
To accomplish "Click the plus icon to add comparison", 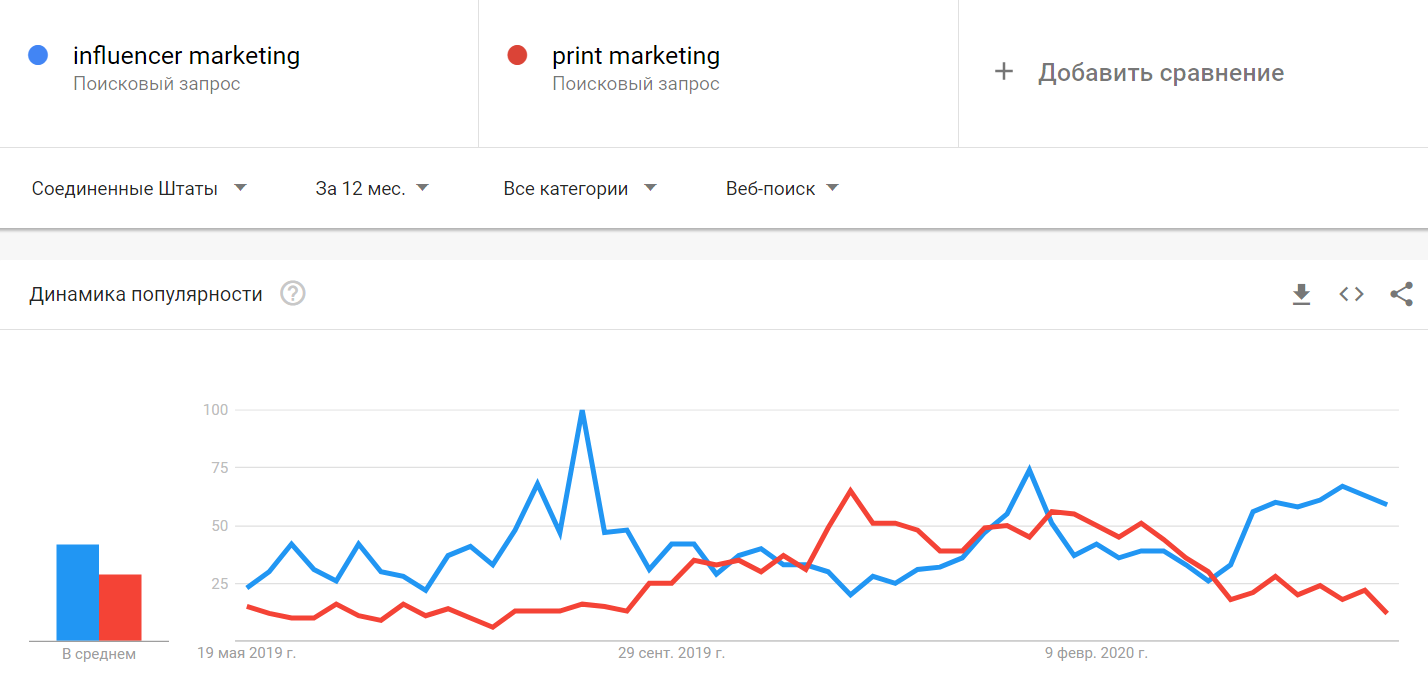I will pos(1004,72).
